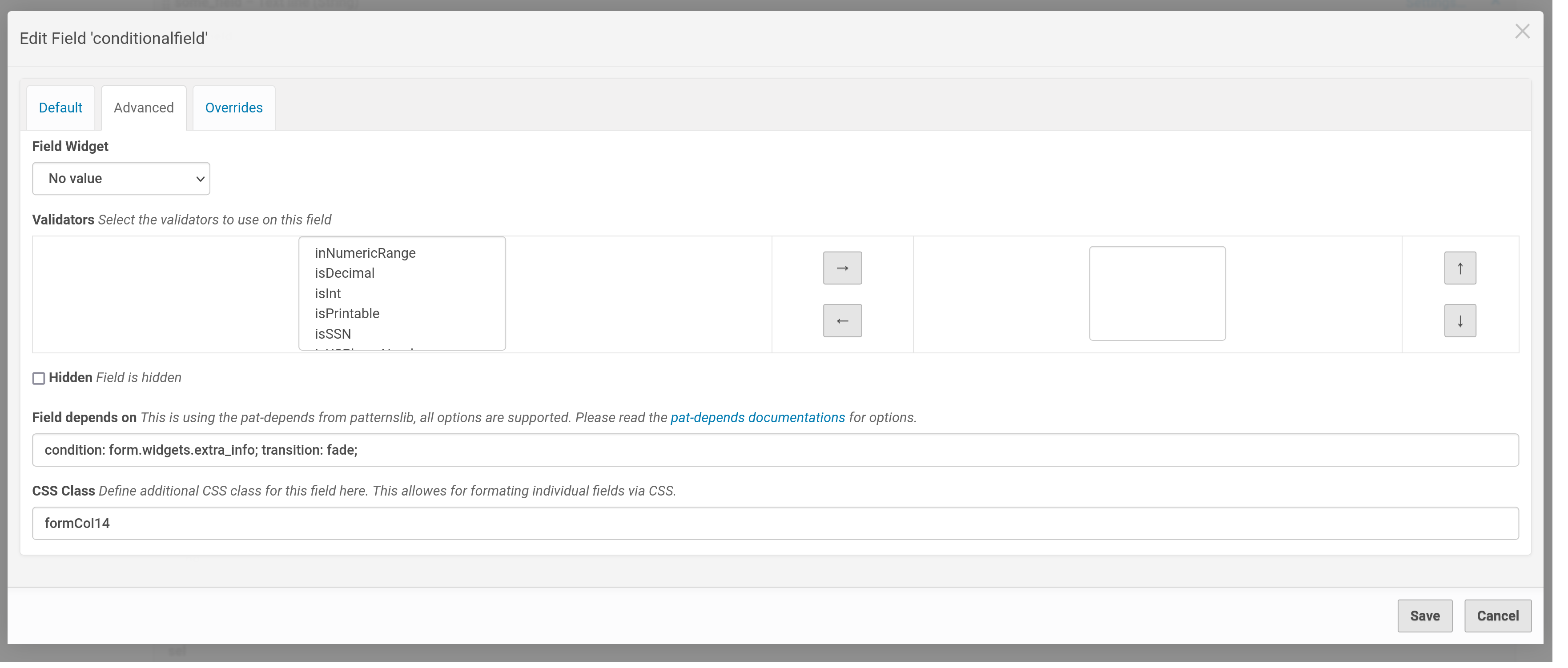Select the inNumericRange validator

tap(365, 252)
